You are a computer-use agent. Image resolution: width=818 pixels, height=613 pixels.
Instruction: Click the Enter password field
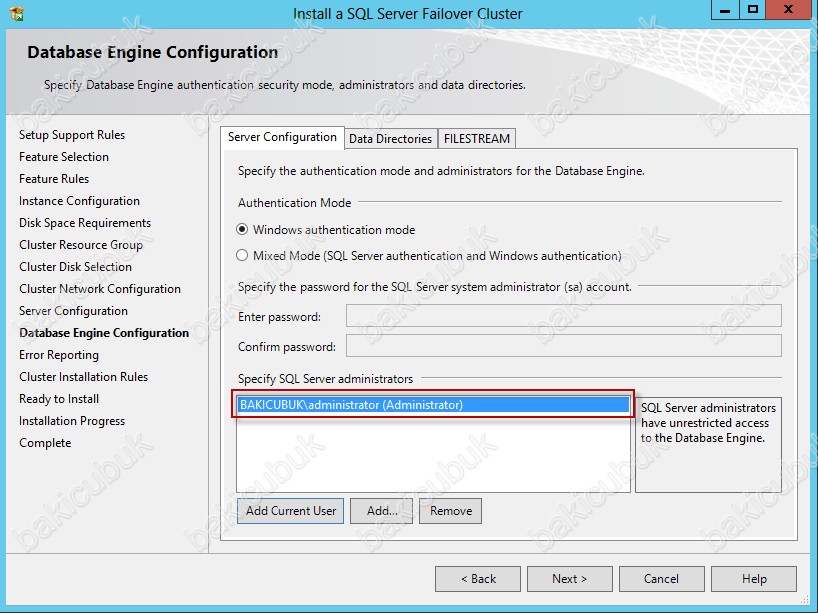point(564,316)
